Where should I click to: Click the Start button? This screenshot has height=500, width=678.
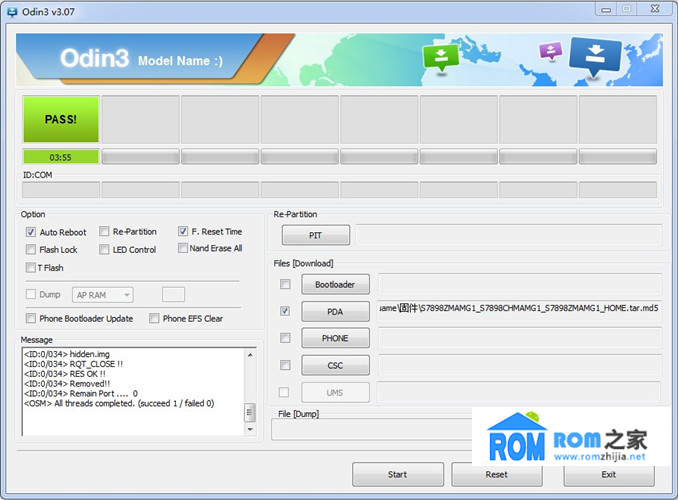398,474
